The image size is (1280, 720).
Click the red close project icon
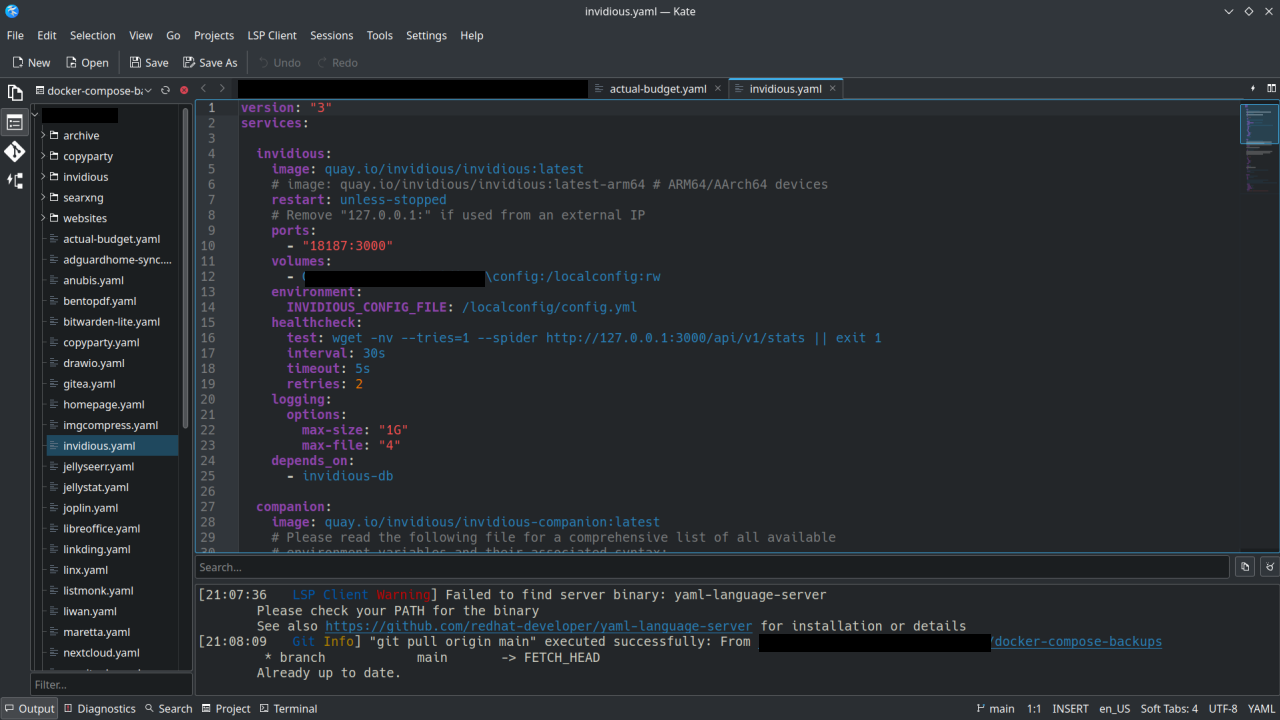point(184,90)
